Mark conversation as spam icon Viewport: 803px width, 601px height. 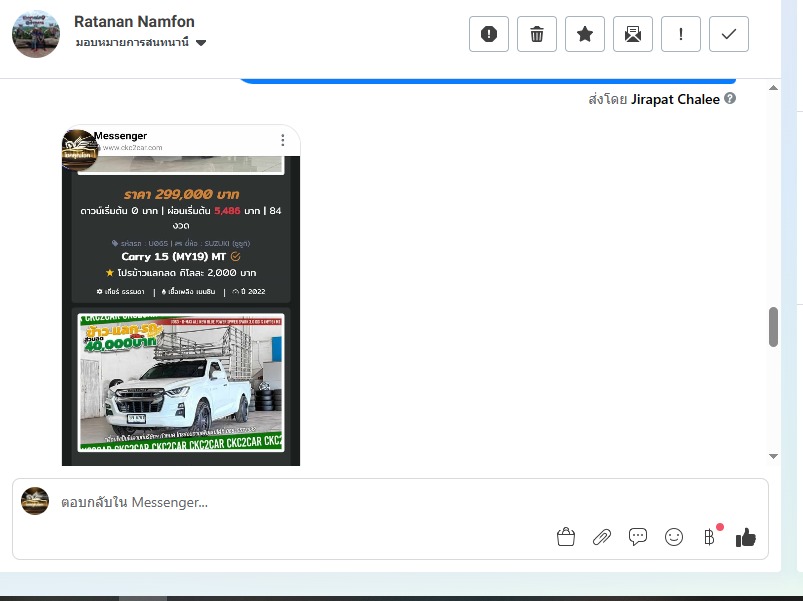[x=489, y=34]
